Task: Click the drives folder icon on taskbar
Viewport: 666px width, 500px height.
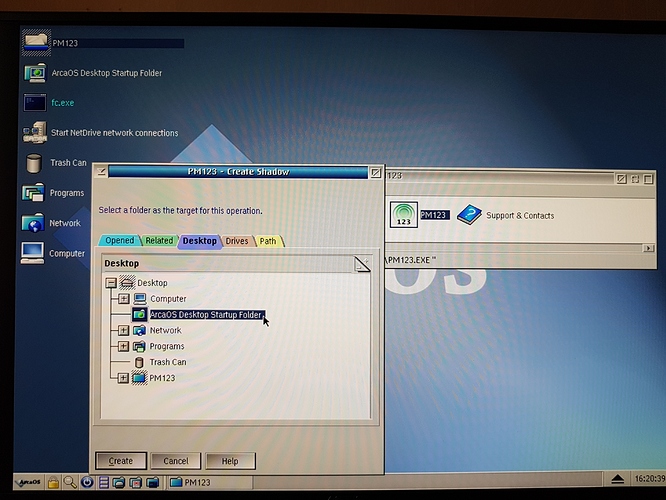Action: click(119, 483)
